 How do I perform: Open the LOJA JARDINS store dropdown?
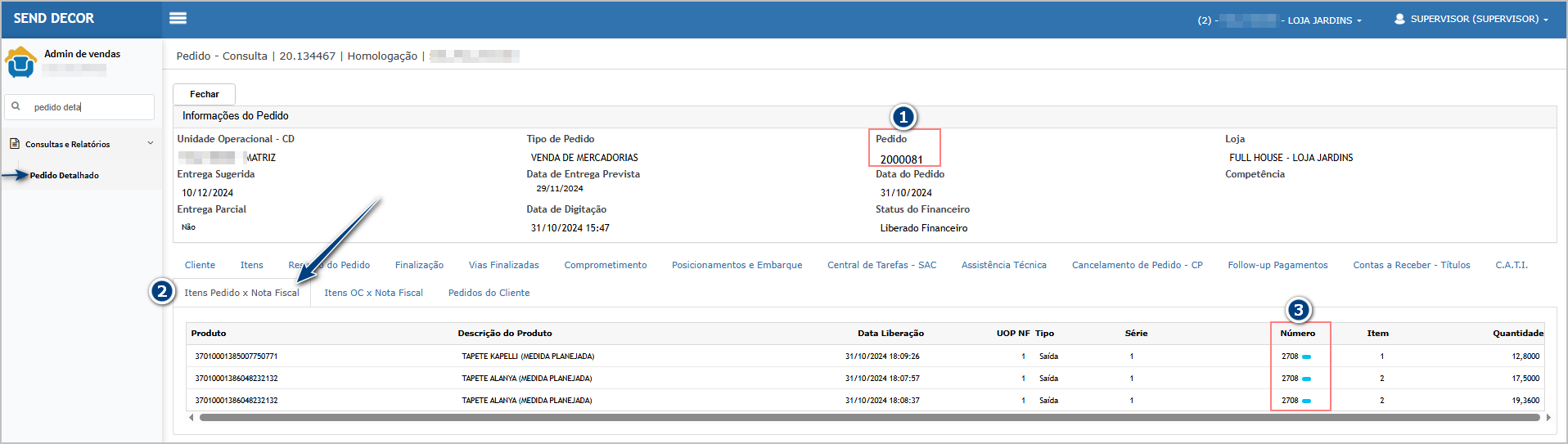(1324, 20)
